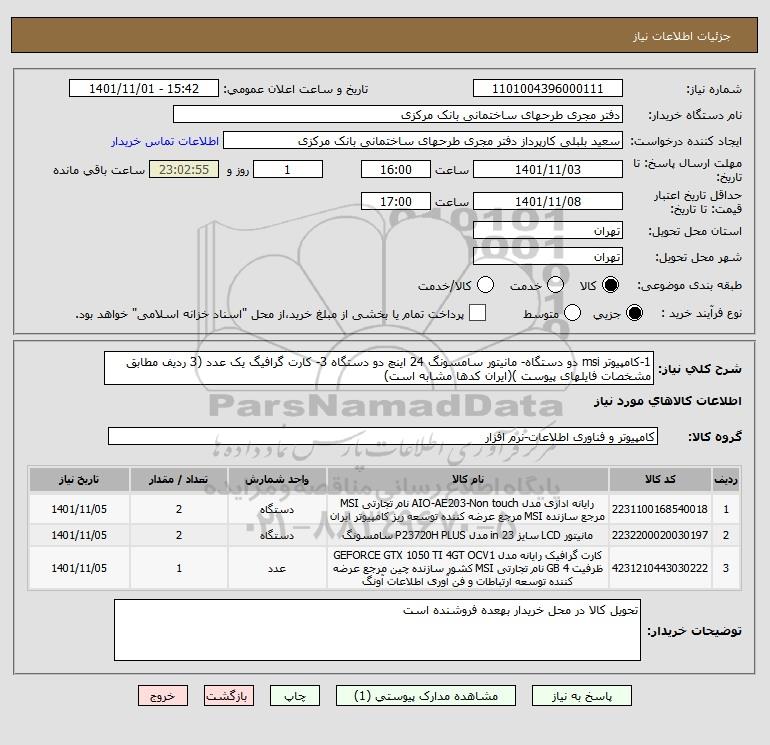Viewport: 770px width, 745px height.
Task: Click the goods group field کامپیوتر و فناوری اطلاعات
Action: [383, 436]
